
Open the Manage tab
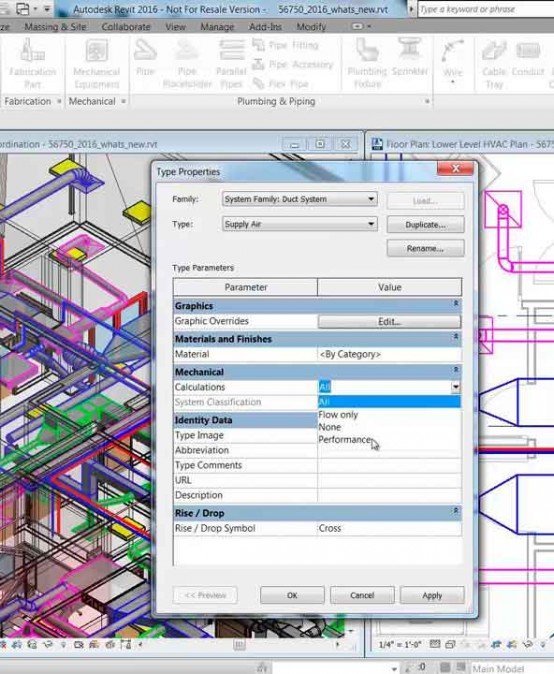217,27
